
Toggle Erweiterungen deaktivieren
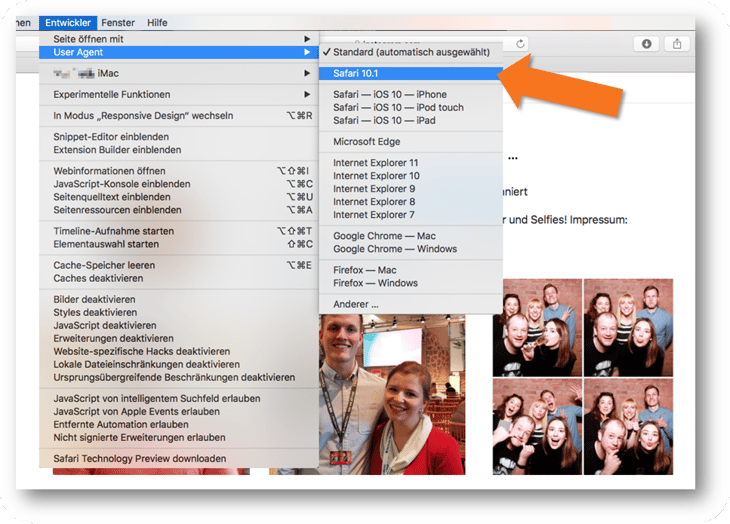tap(179, 339)
